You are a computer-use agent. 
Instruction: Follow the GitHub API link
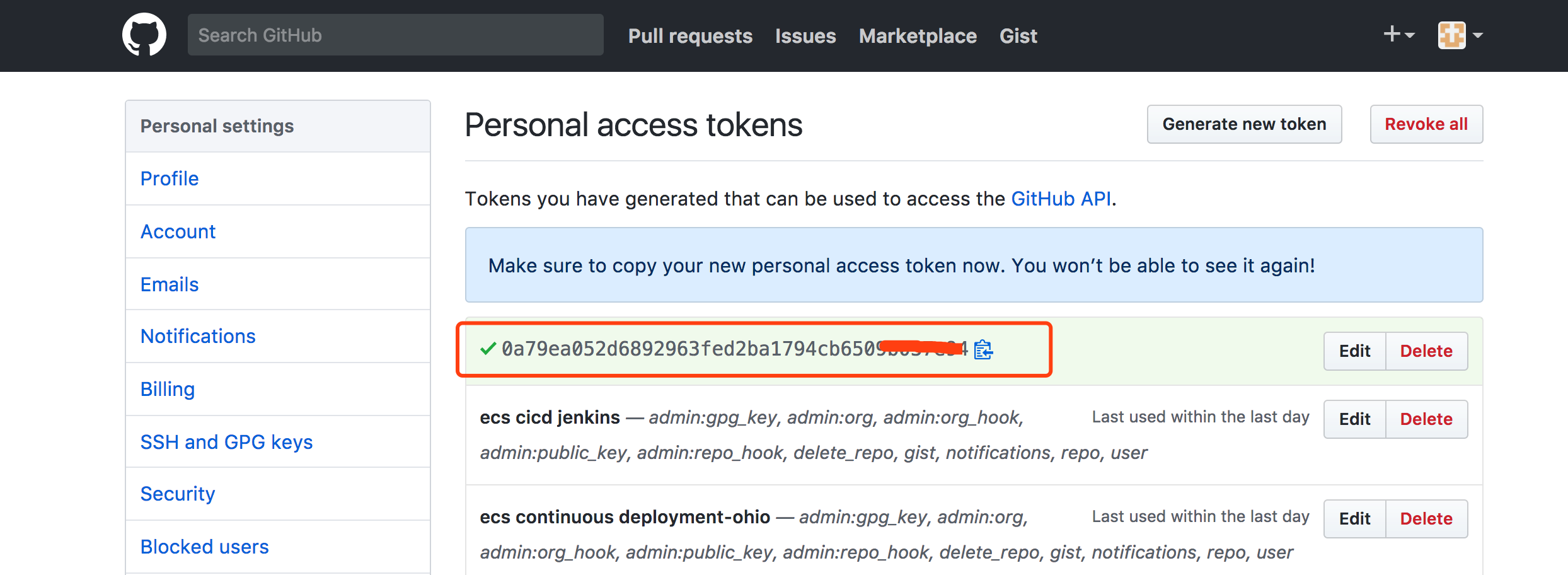[x=1061, y=199]
